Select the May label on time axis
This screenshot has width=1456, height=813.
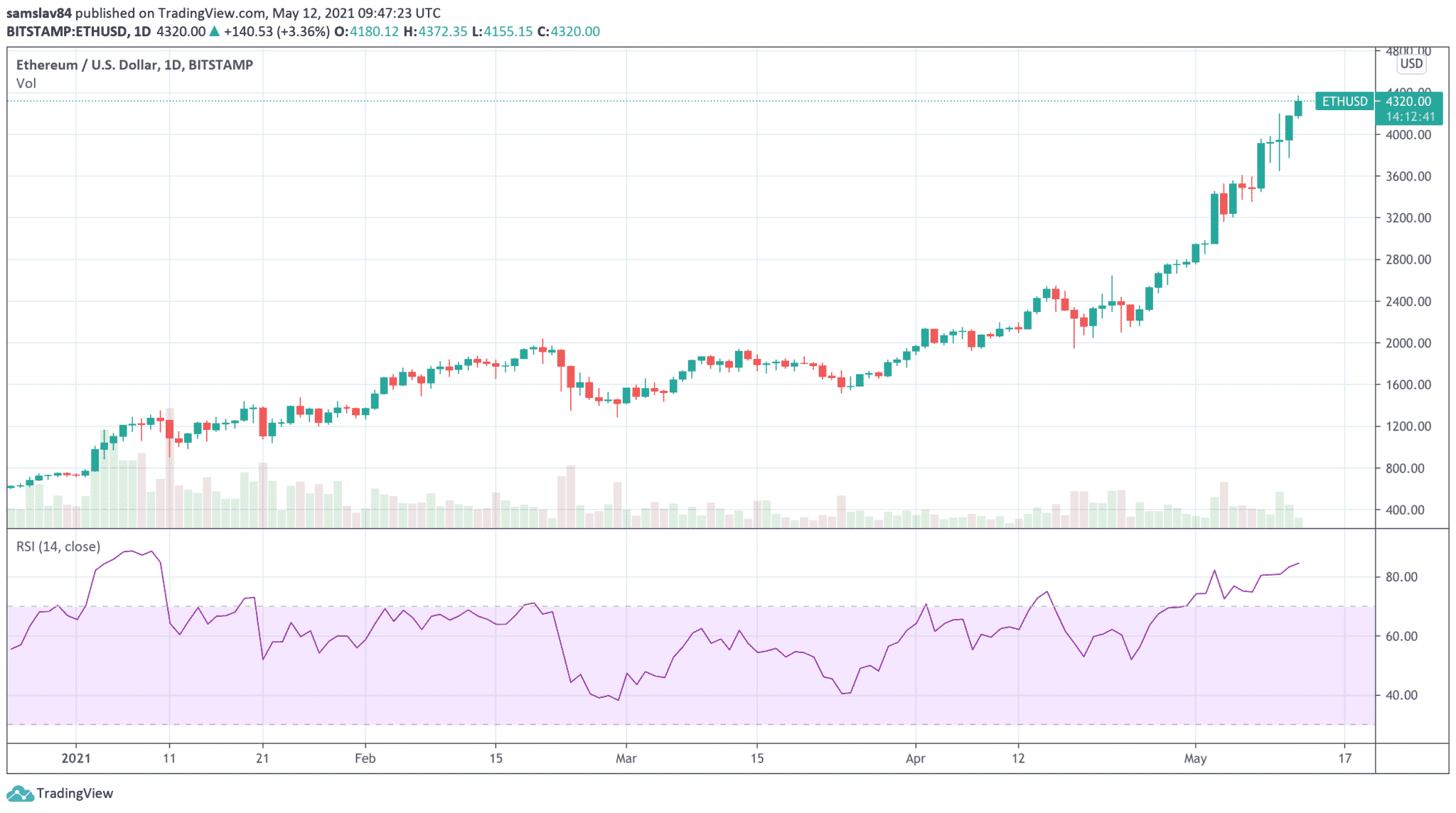point(1195,758)
